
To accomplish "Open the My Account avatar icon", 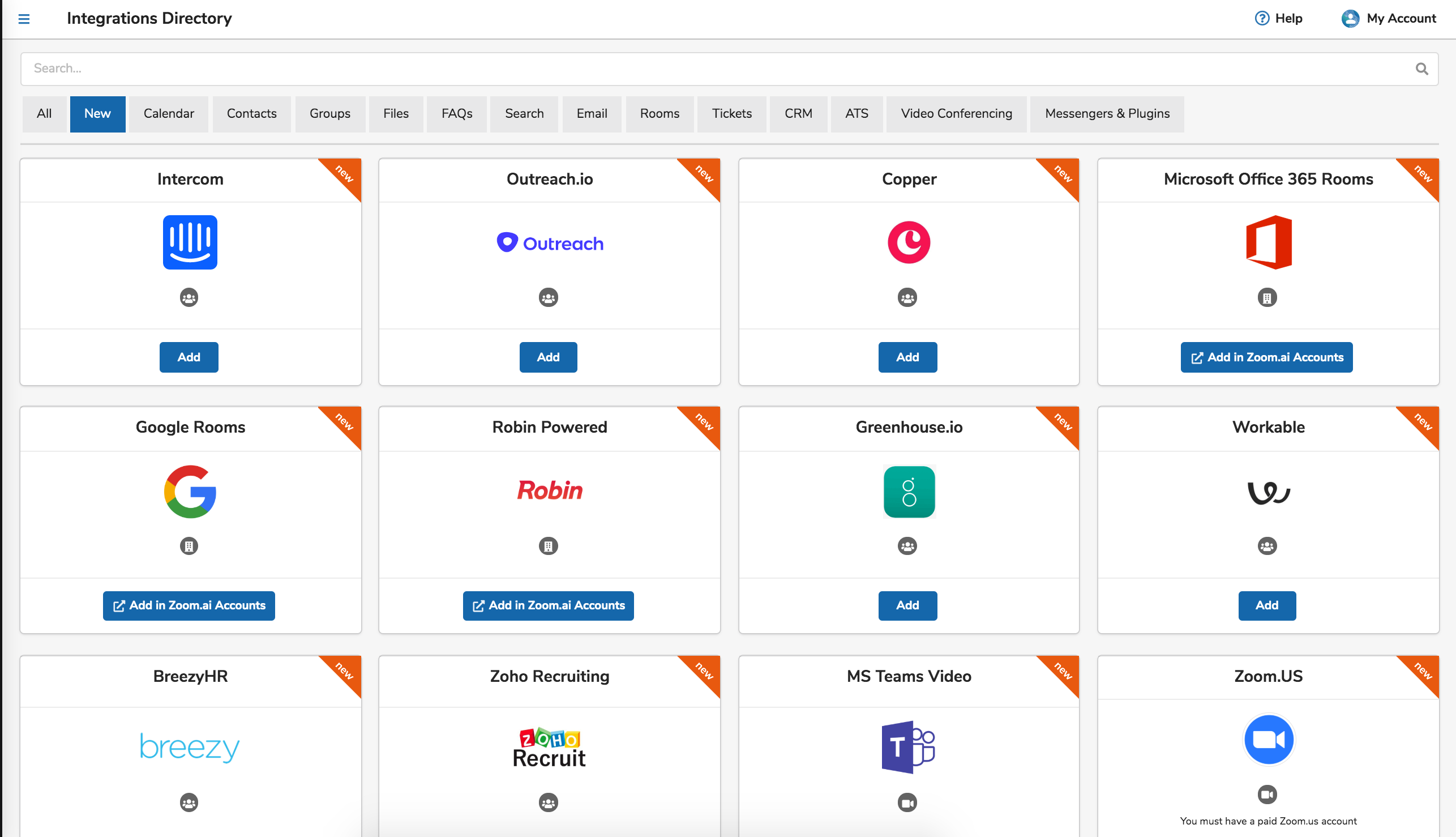I will pos(1350,18).
